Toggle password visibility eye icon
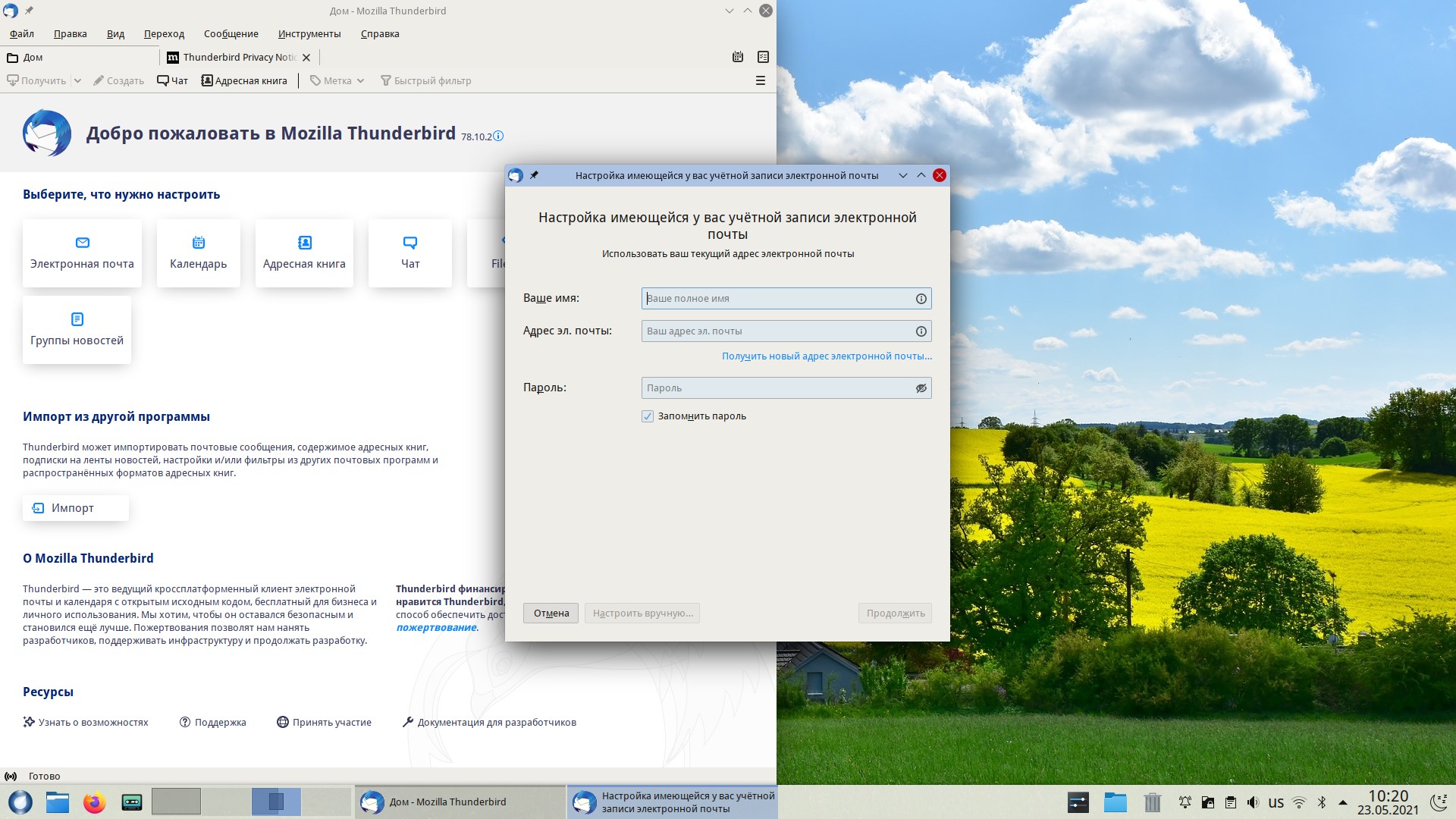The image size is (1456, 819). pos(921,388)
